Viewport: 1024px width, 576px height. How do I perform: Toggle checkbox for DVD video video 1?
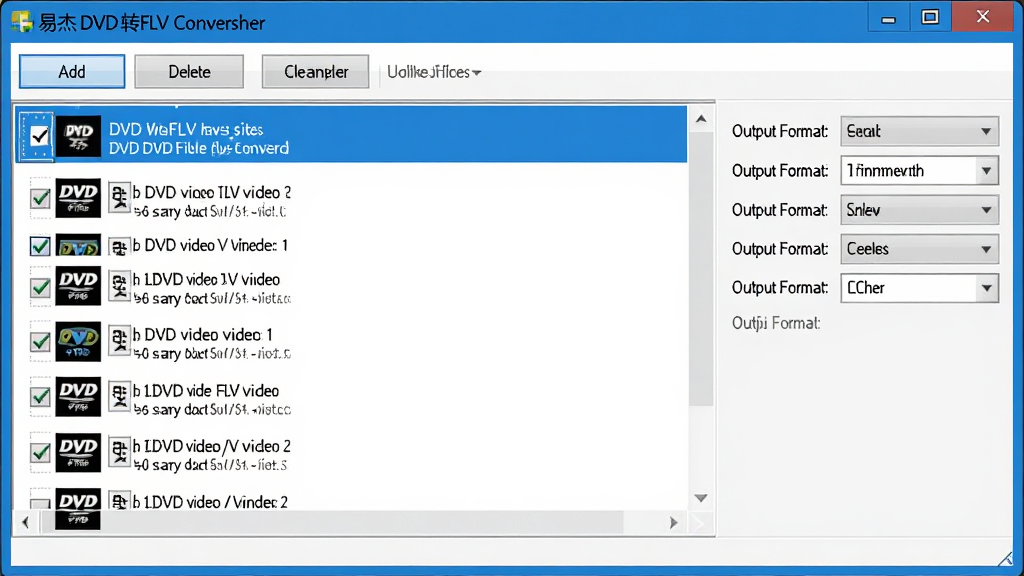point(40,342)
